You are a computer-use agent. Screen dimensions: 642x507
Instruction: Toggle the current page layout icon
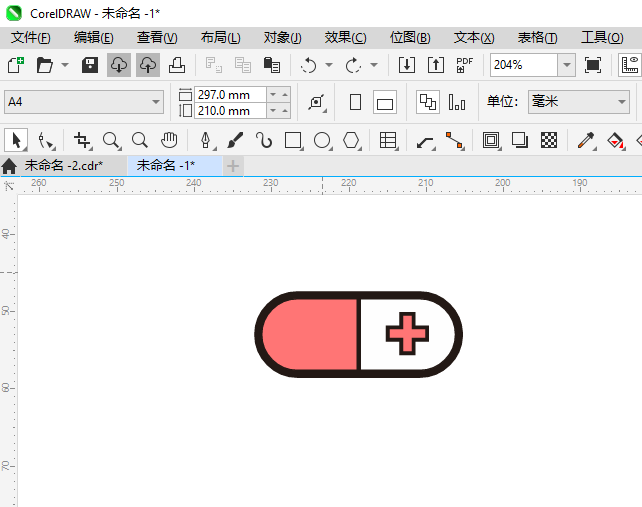point(457,102)
